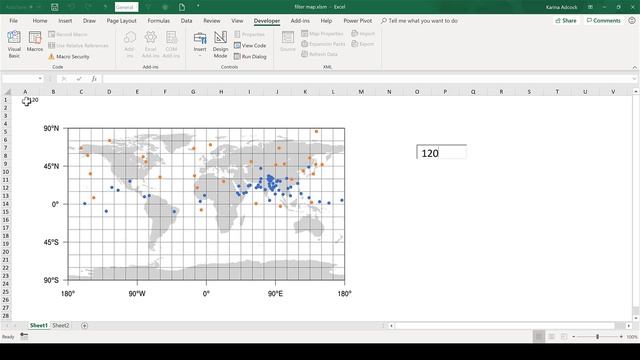Image resolution: width=640 pixels, height=360 pixels.
Task: Add a new sheet
Action: [x=84, y=325]
